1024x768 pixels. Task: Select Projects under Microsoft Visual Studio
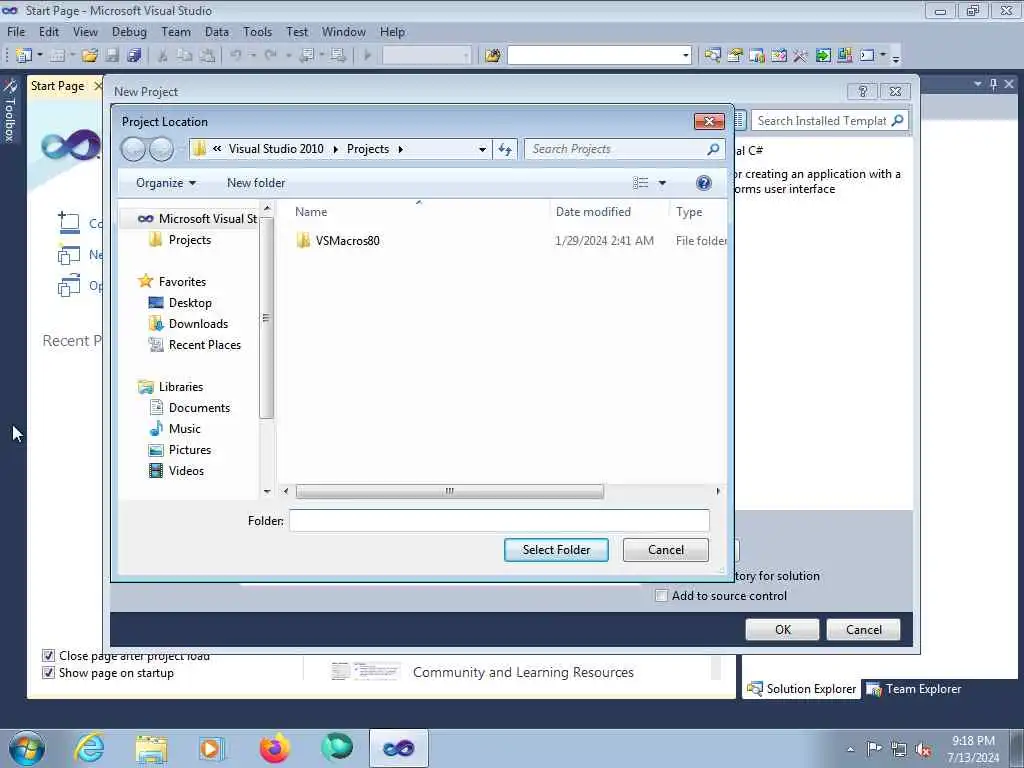pos(189,240)
